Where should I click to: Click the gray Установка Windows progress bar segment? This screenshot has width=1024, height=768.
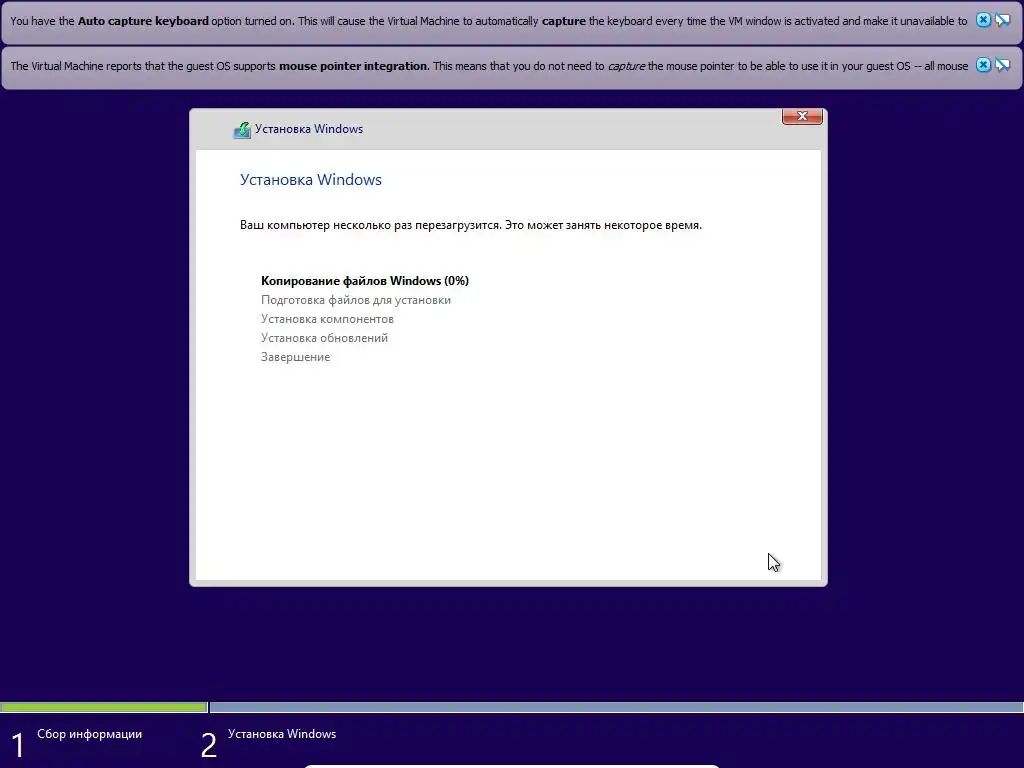click(616, 707)
